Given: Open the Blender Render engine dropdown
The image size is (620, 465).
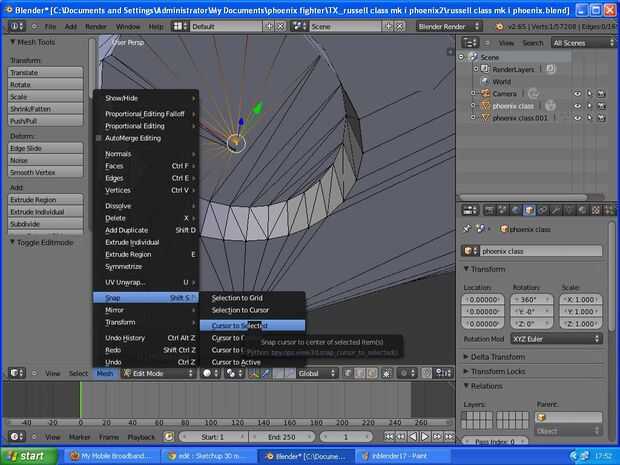Looking at the screenshot, I should point(449,26).
